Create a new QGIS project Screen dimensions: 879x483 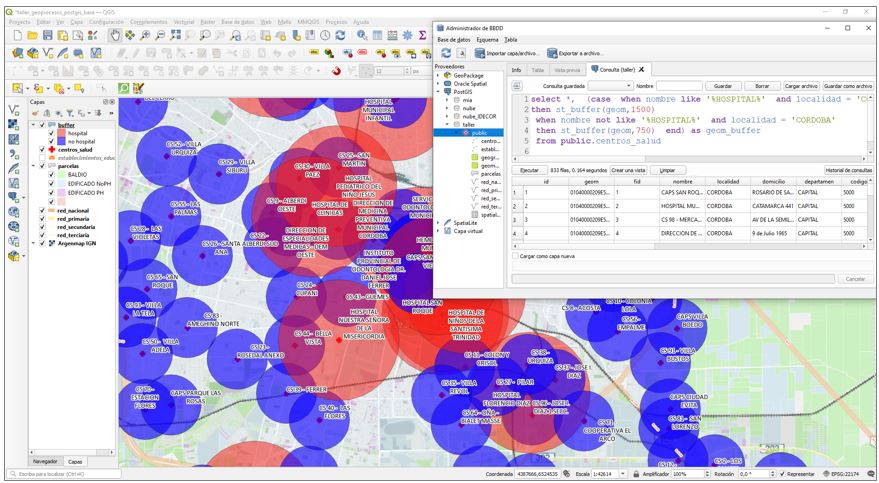coord(17,35)
